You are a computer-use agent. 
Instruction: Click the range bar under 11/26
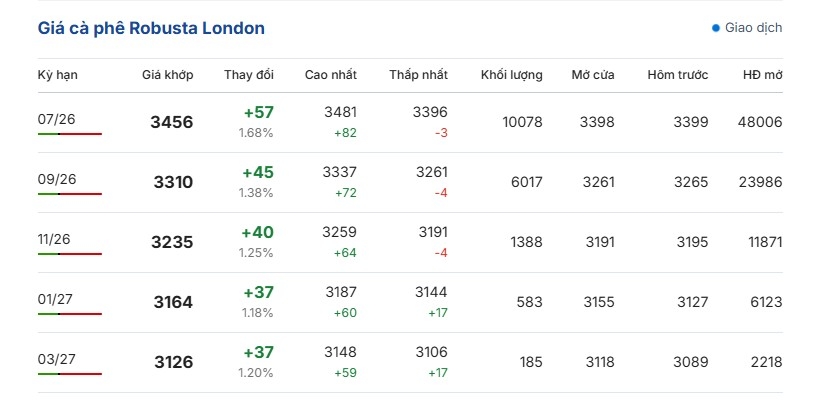click(x=69, y=254)
